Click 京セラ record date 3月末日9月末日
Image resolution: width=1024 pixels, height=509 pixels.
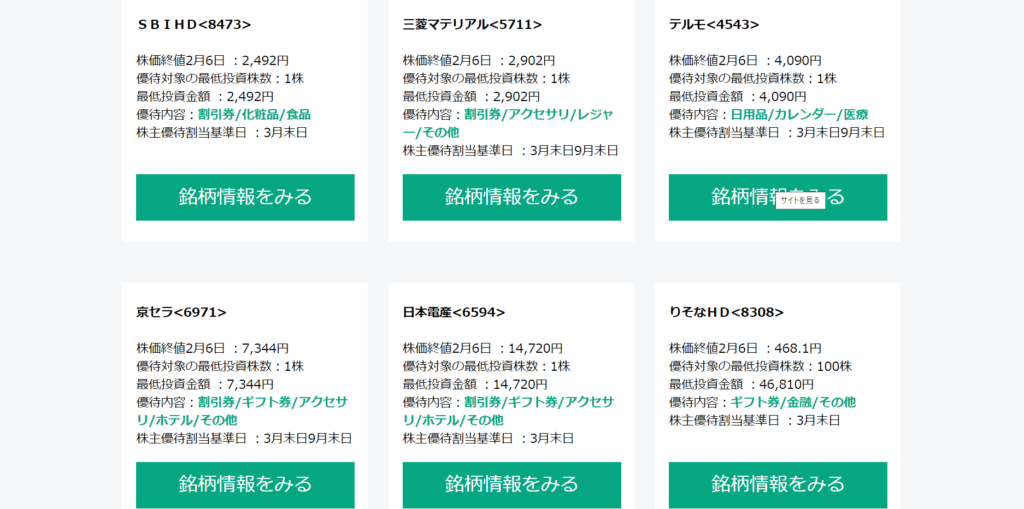(308, 438)
